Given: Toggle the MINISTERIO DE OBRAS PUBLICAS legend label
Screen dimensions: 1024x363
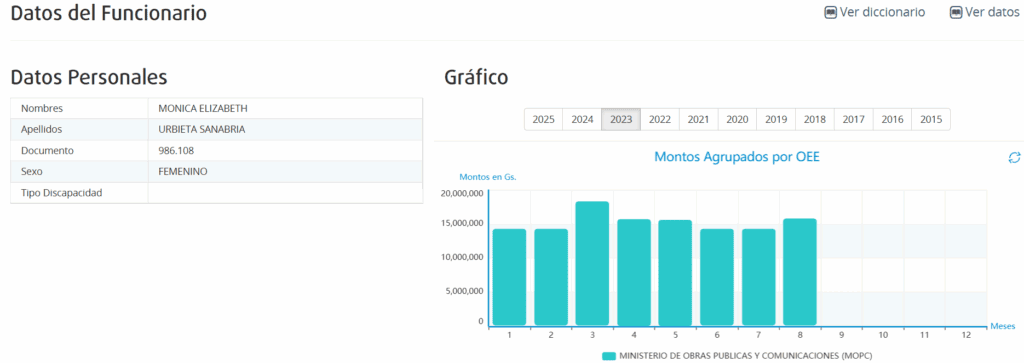Looking at the screenshot, I should 745,356.
